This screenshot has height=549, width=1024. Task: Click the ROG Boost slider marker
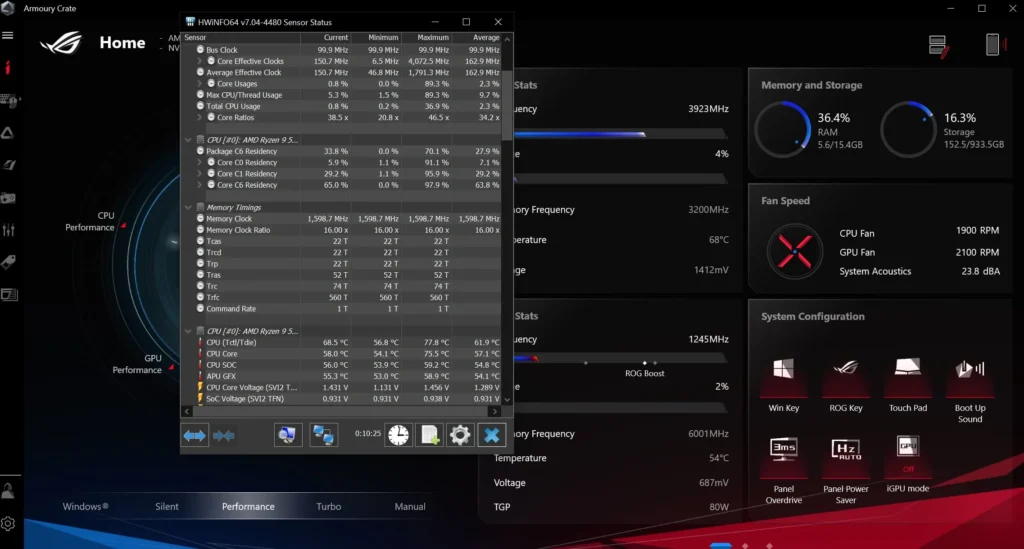pyautogui.click(x=645, y=363)
